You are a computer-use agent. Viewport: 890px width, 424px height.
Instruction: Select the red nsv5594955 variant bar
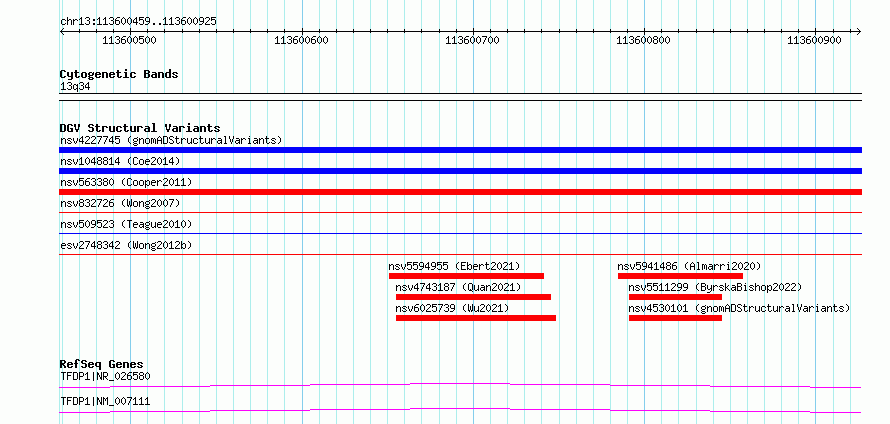(x=467, y=276)
